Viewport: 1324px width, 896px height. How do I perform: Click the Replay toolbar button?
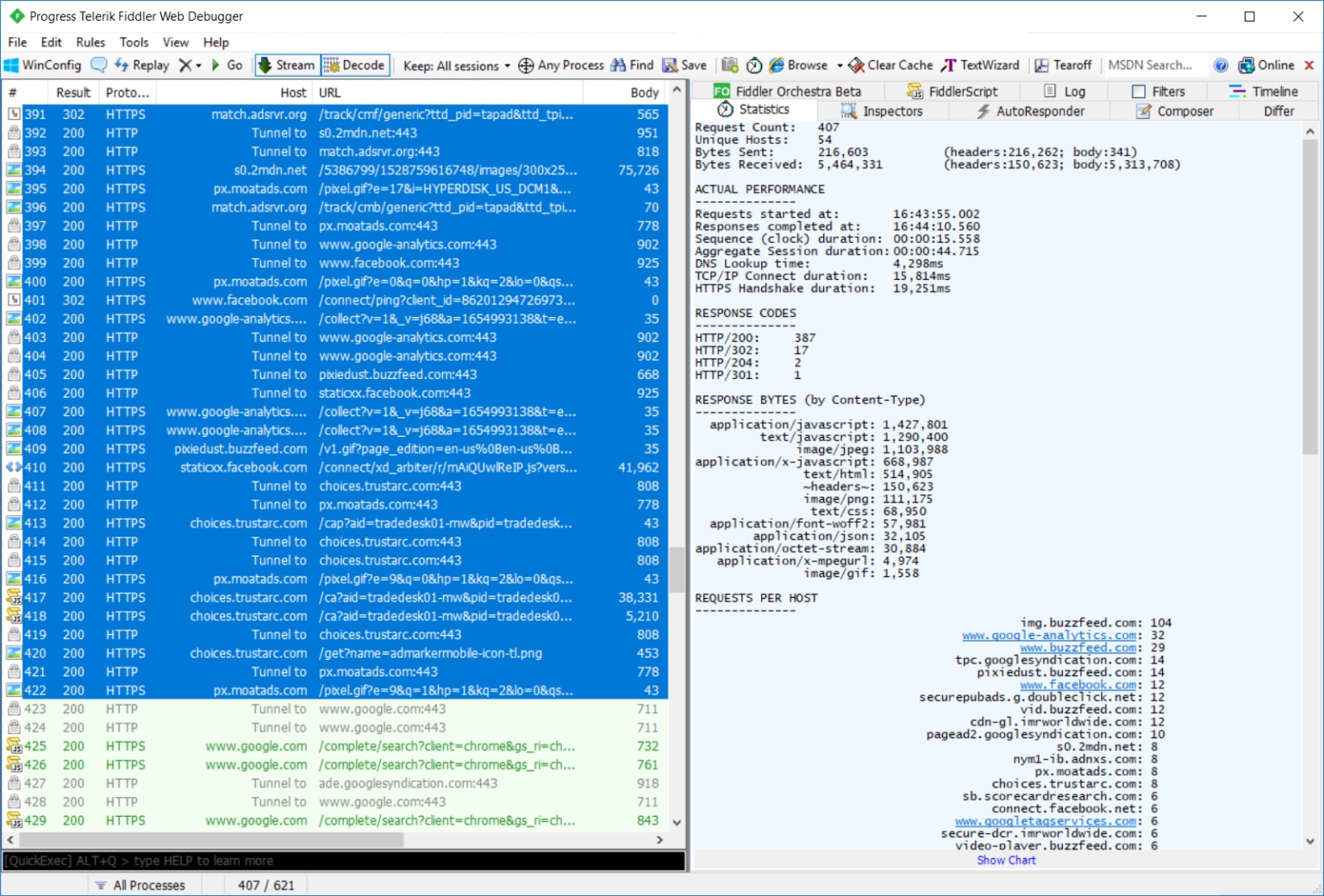click(x=142, y=65)
